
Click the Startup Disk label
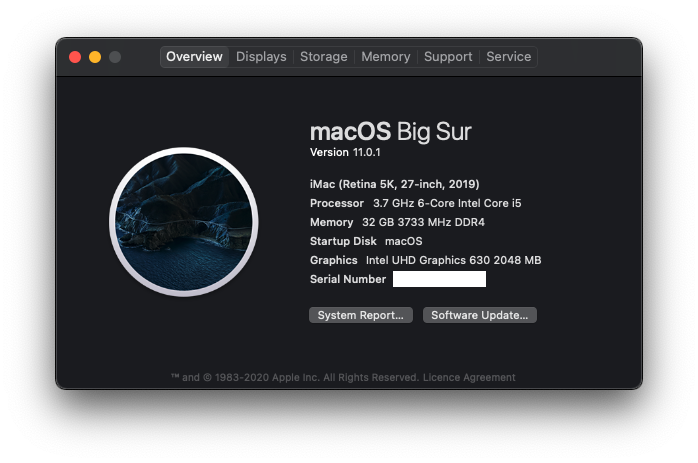pos(343,241)
